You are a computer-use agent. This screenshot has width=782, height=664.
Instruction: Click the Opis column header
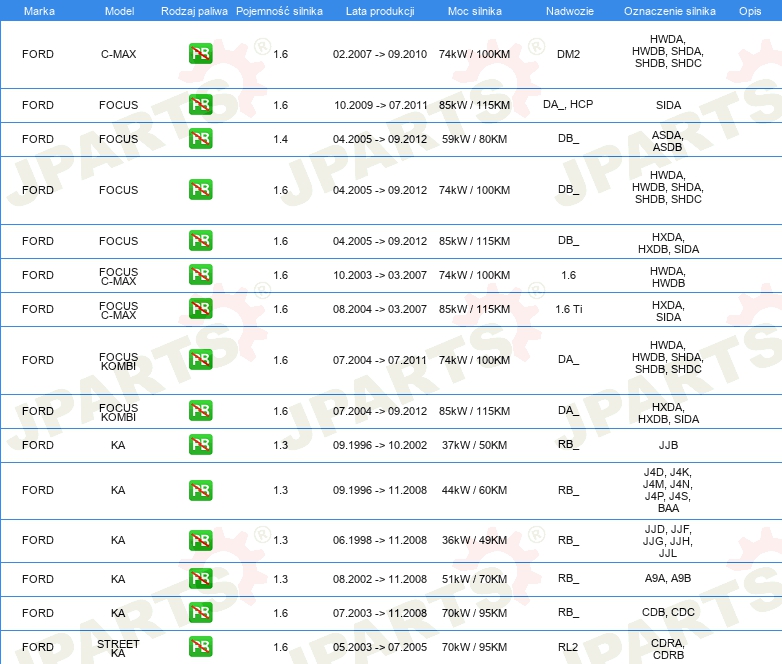pos(750,11)
